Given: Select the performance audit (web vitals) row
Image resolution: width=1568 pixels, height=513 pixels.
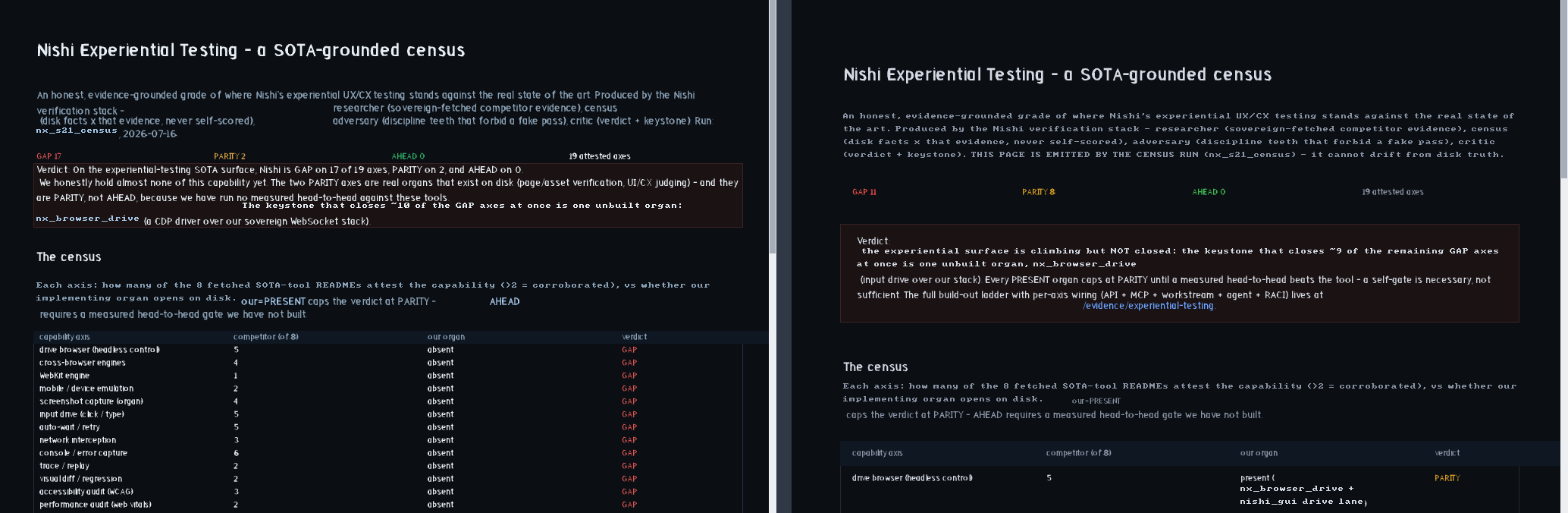Looking at the screenshot, I should (x=388, y=505).
